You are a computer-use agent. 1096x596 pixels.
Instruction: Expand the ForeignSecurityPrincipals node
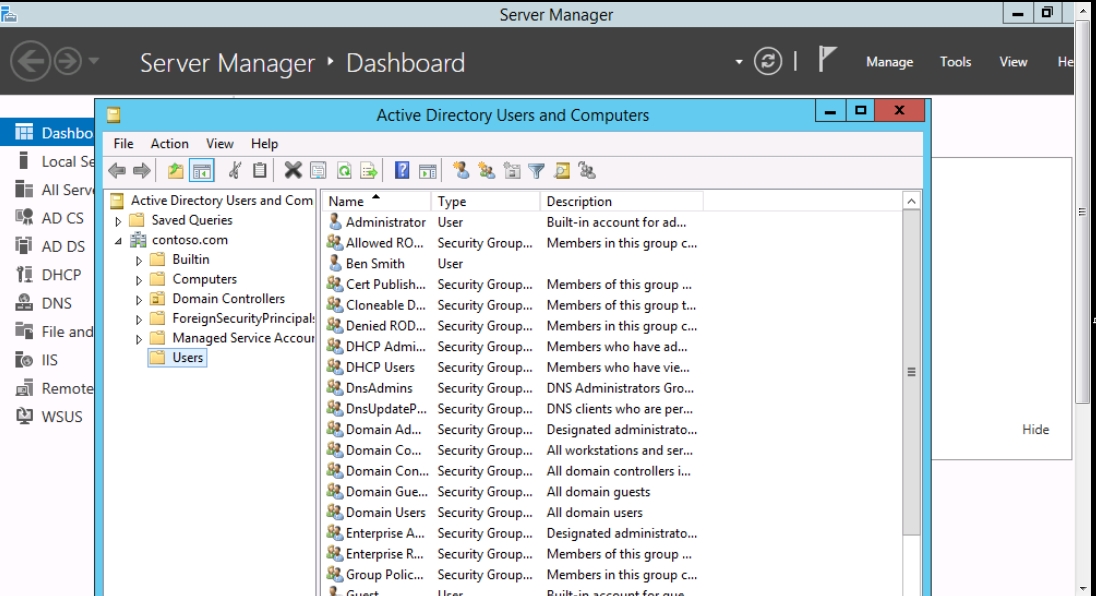[138, 319]
